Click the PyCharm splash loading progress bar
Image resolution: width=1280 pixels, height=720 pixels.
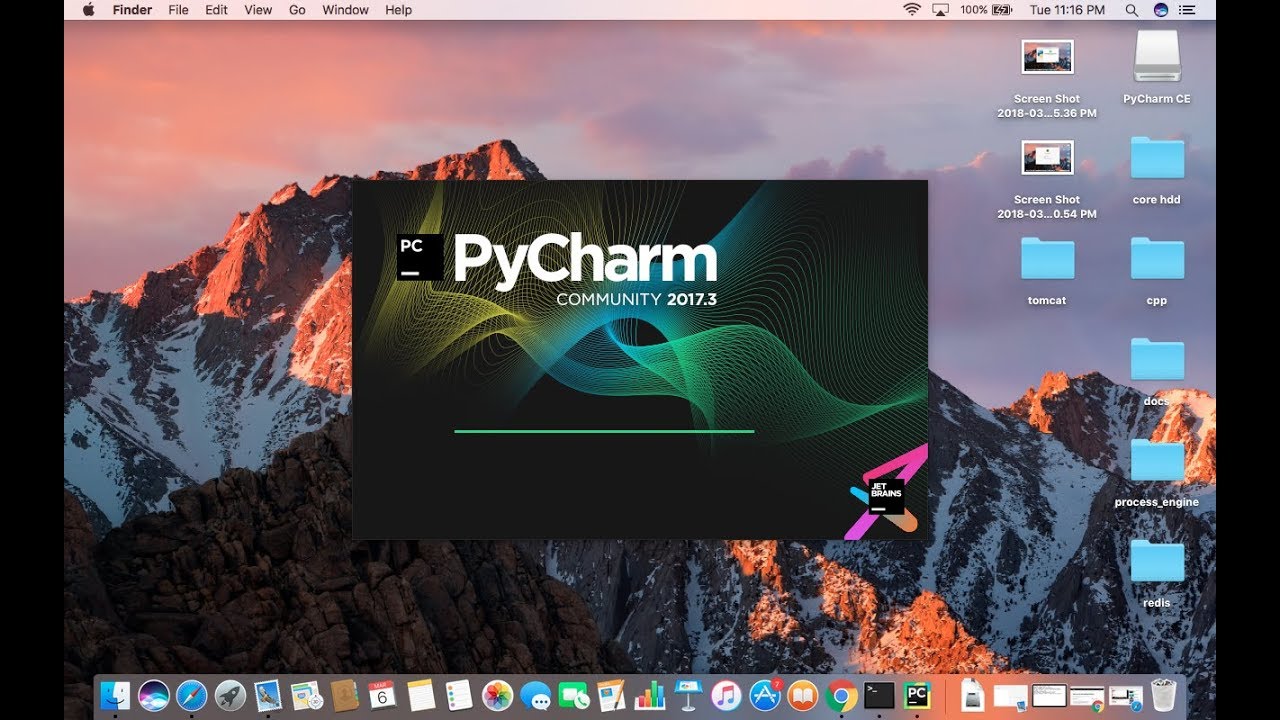[604, 431]
